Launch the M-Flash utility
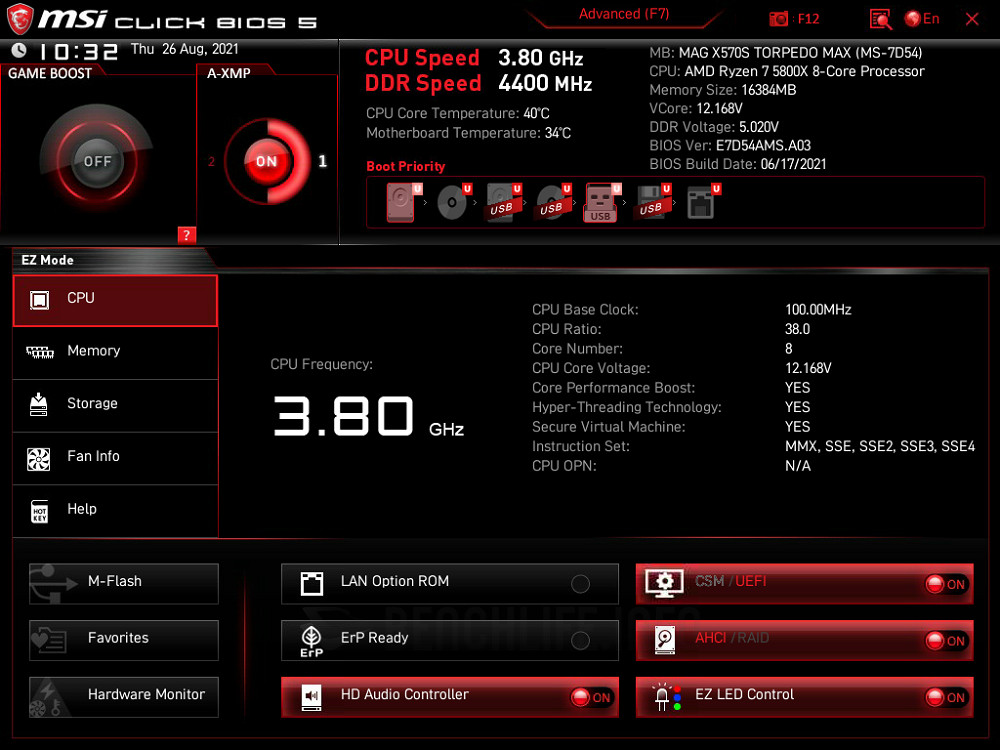Image resolution: width=1000 pixels, height=750 pixels. [x=123, y=583]
